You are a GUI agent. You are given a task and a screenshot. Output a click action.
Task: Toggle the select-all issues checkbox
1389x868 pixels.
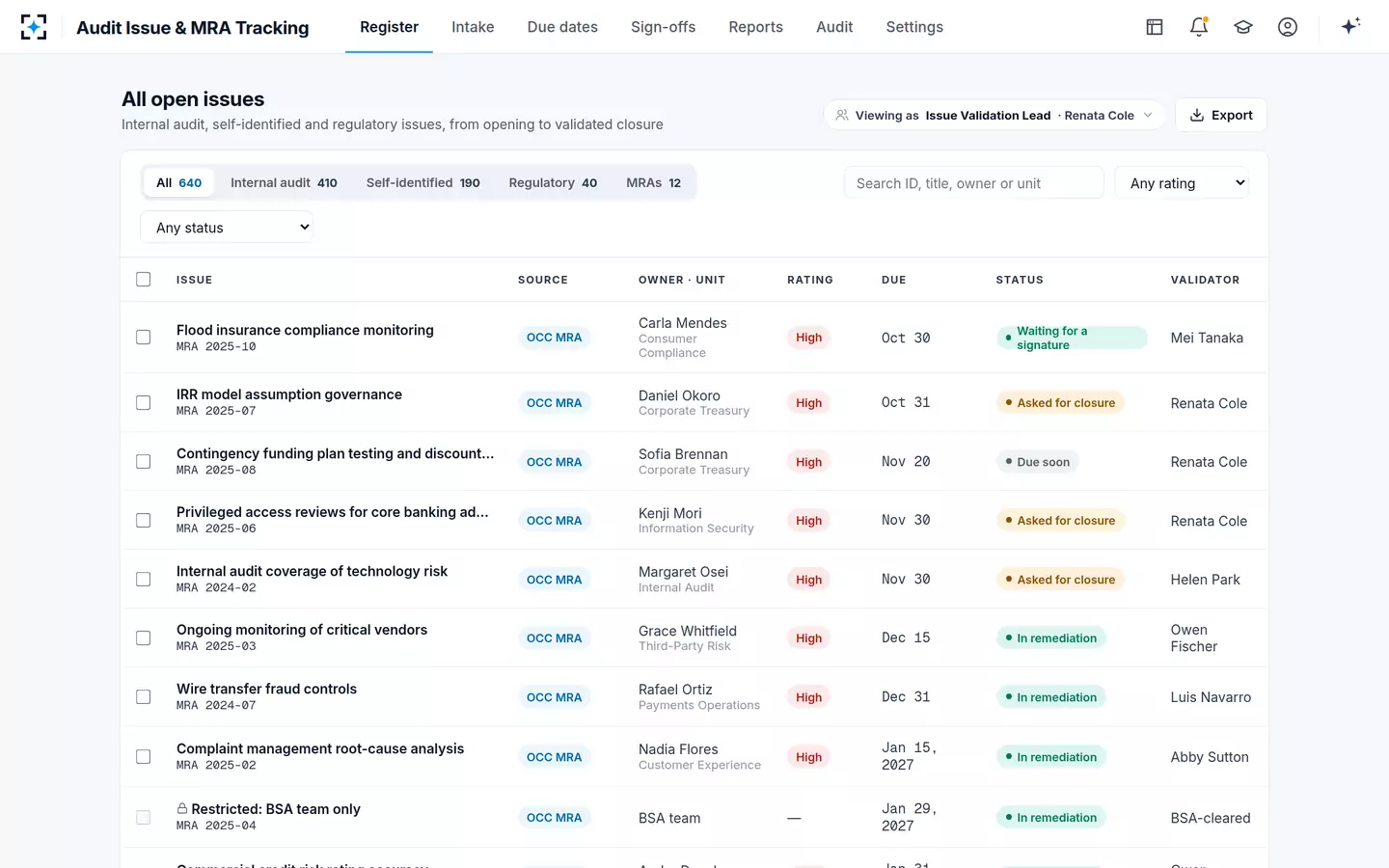[144, 280]
